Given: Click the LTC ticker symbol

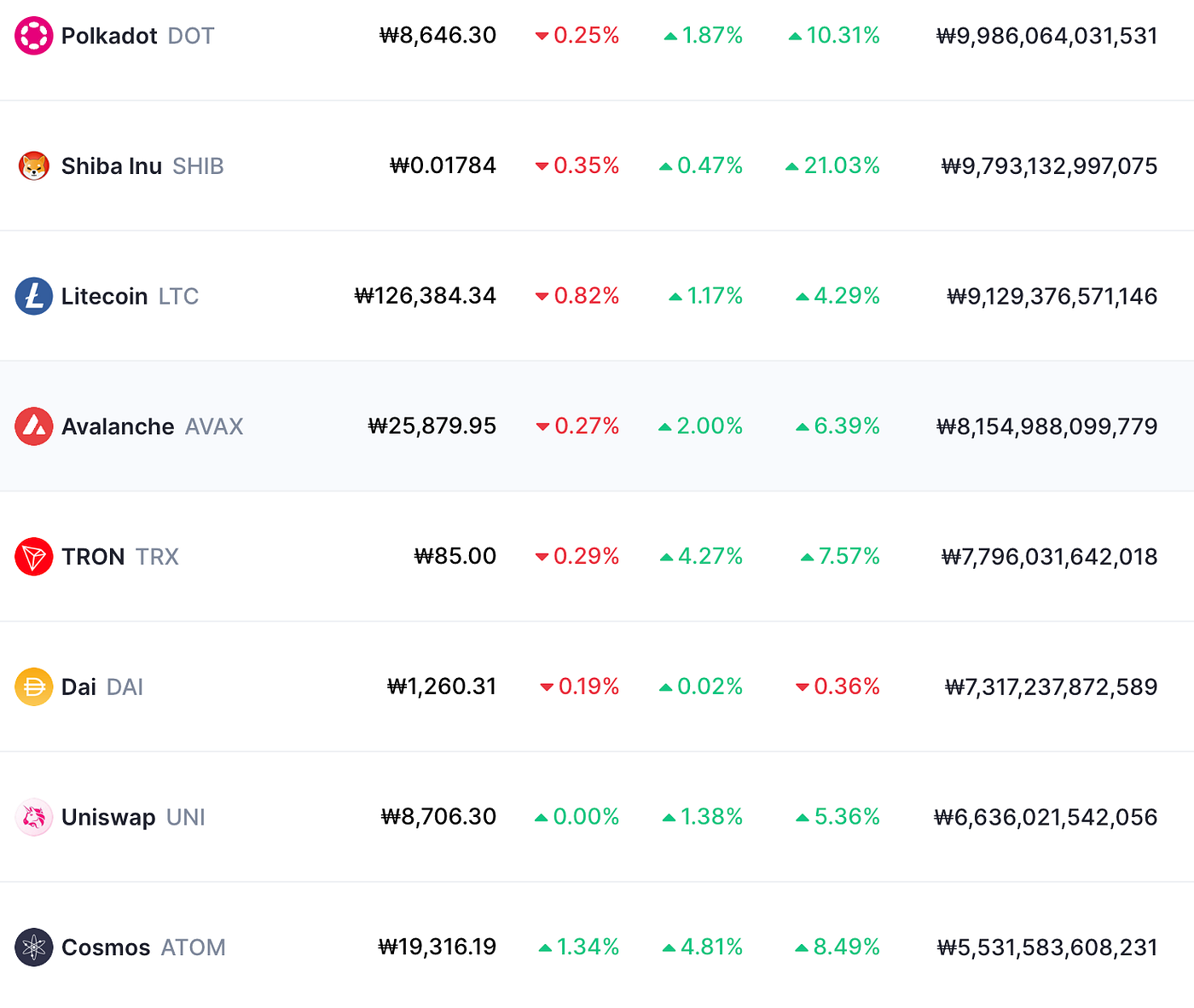Looking at the screenshot, I should click(178, 296).
